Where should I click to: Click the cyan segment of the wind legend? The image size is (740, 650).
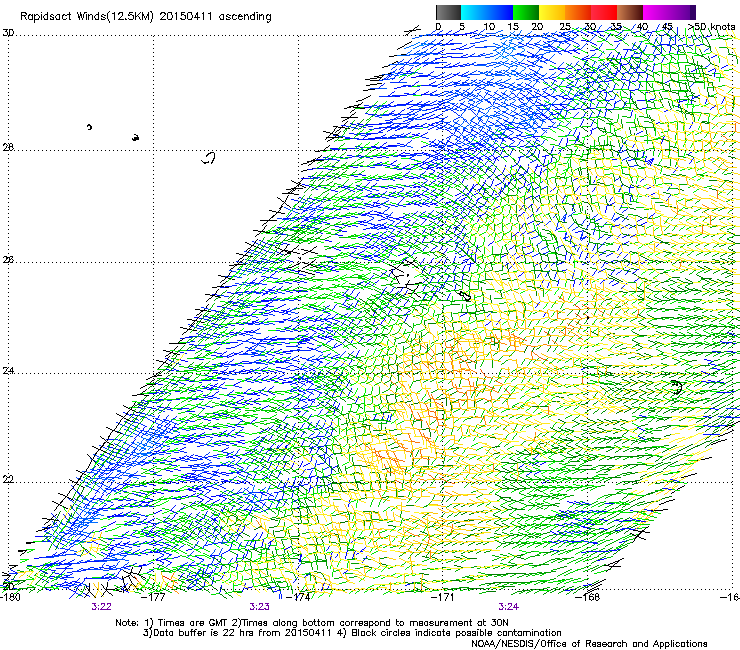pos(474,12)
